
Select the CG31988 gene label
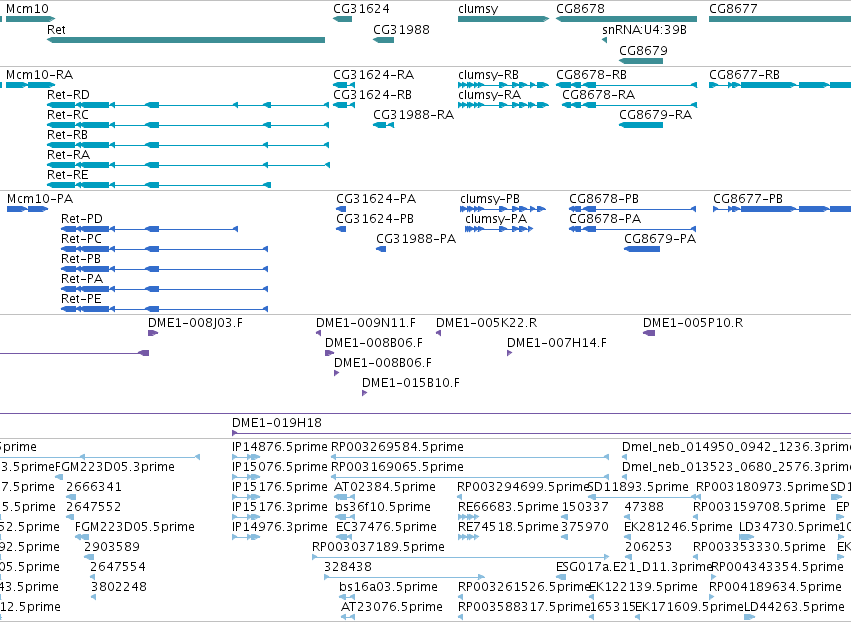402,29
